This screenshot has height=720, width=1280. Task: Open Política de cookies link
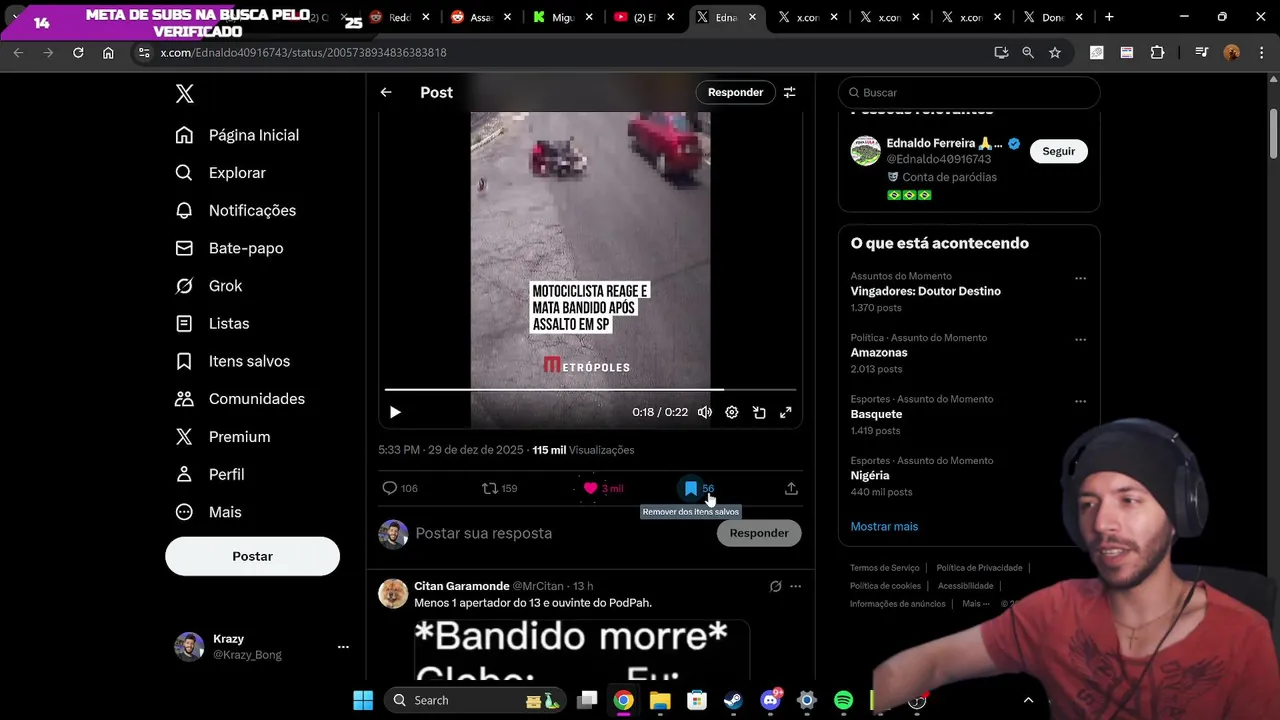coord(885,586)
